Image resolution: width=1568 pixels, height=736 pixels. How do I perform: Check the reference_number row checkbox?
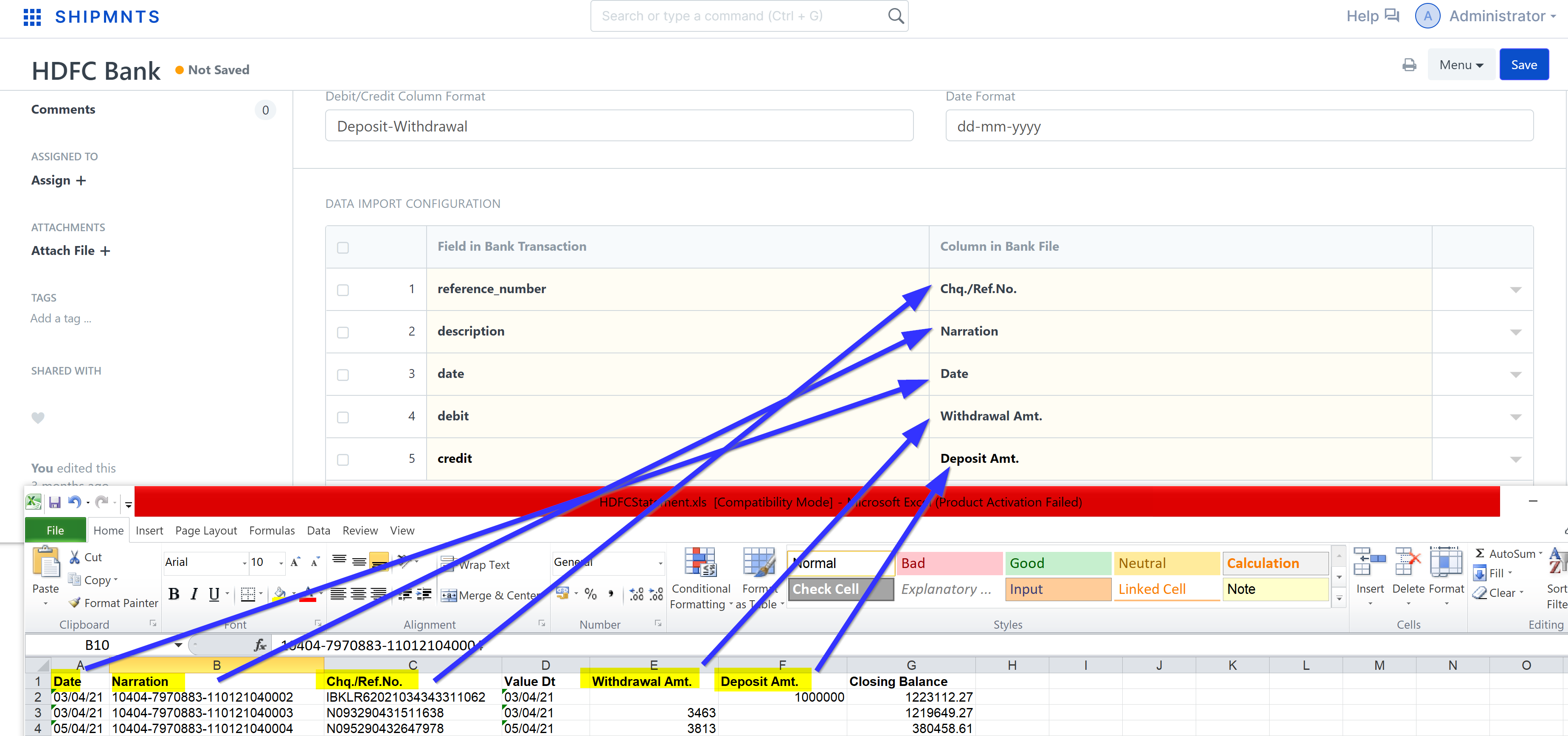pyautogui.click(x=343, y=290)
